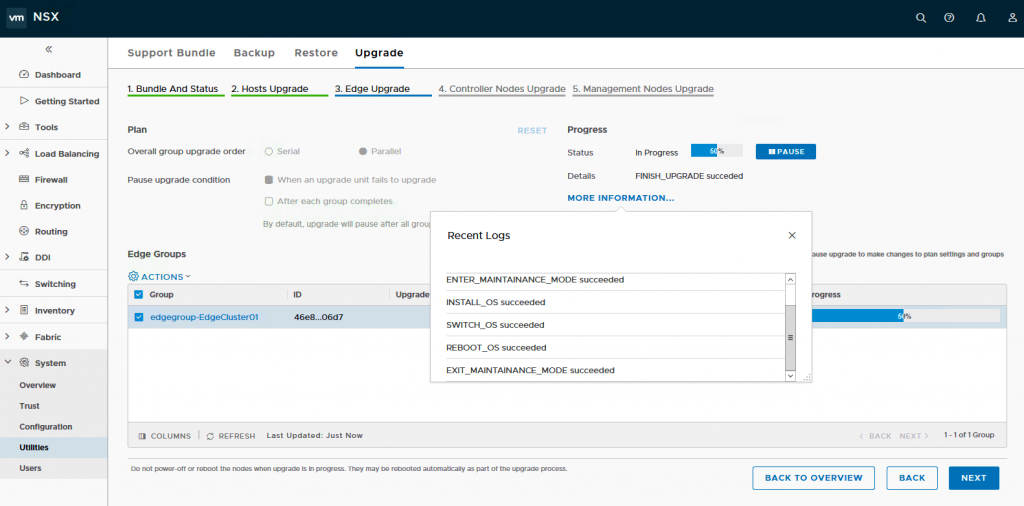1024x506 pixels.
Task: Click the ACTIONS gear icon
Action: 133,277
